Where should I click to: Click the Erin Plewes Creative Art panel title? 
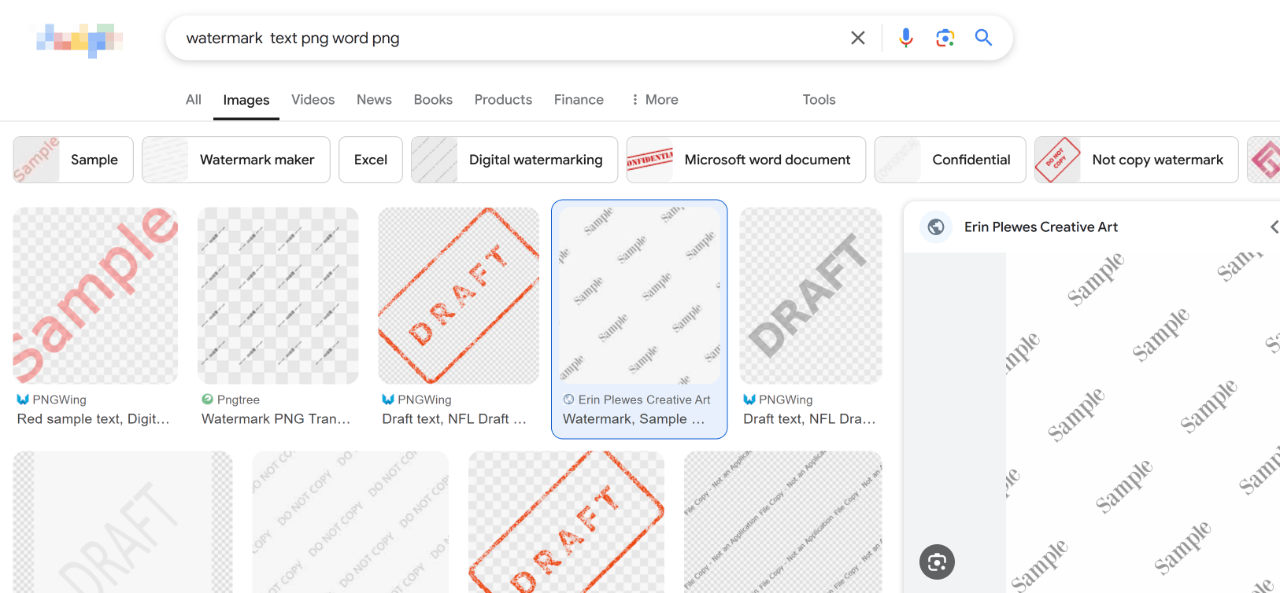point(1041,227)
